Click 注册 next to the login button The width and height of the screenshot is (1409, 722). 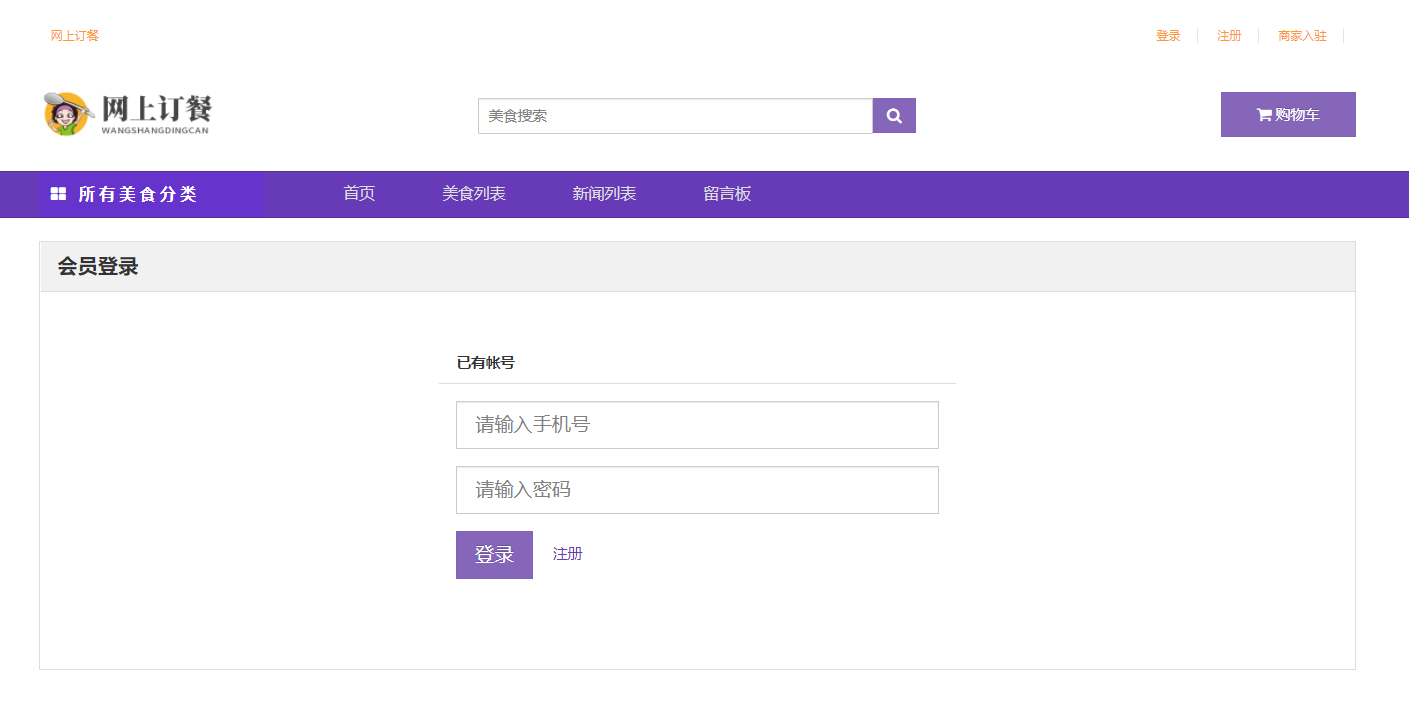coord(568,554)
